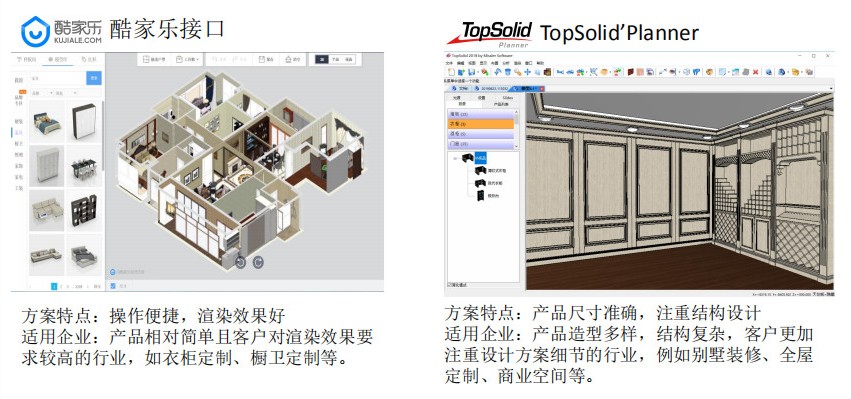The image size is (851, 399).
Task: Click the red X delete icon in TopSolid toolbar
Action: [x=755, y=72]
